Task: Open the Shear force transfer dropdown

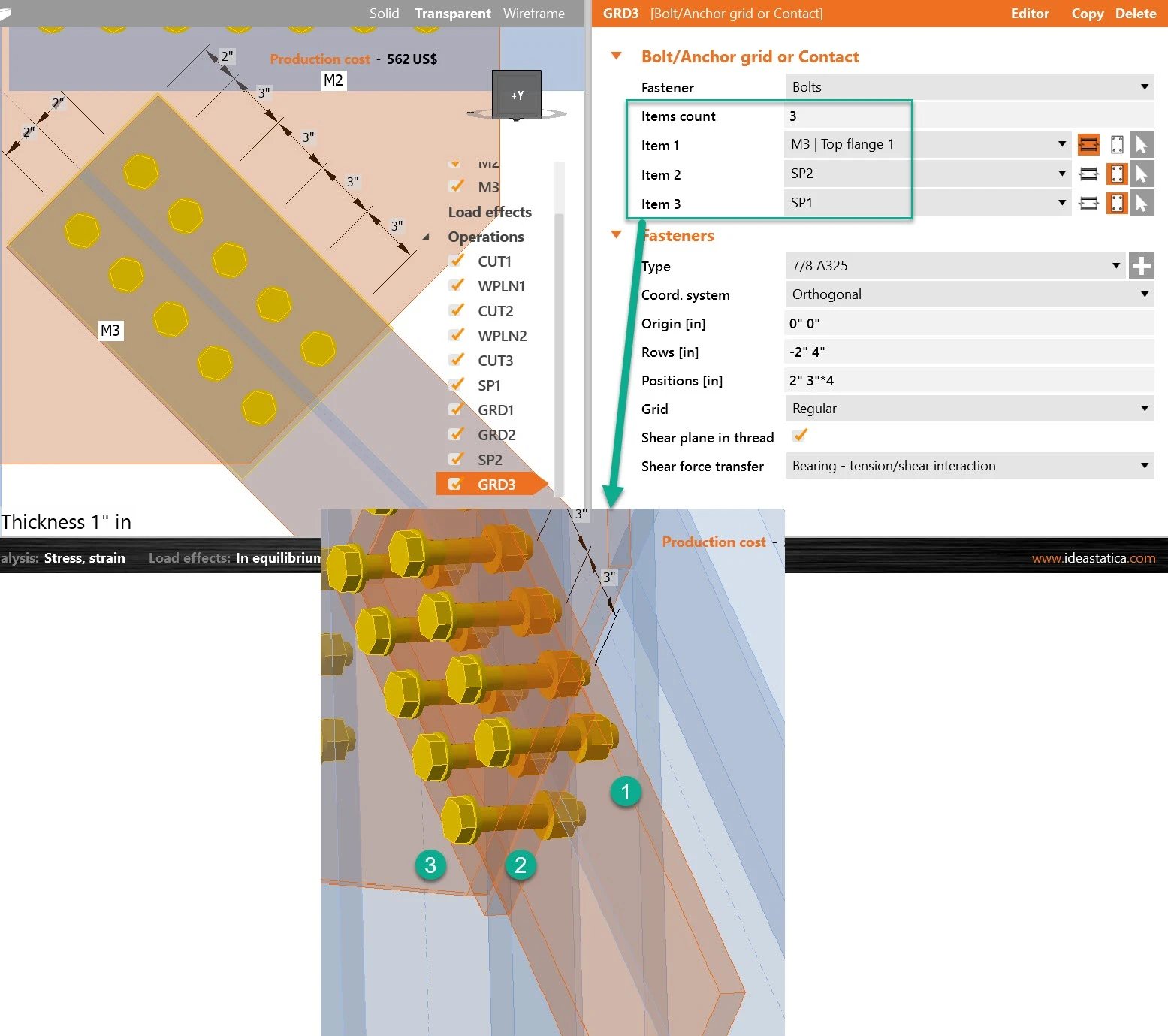Action: pyautogui.click(x=969, y=465)
